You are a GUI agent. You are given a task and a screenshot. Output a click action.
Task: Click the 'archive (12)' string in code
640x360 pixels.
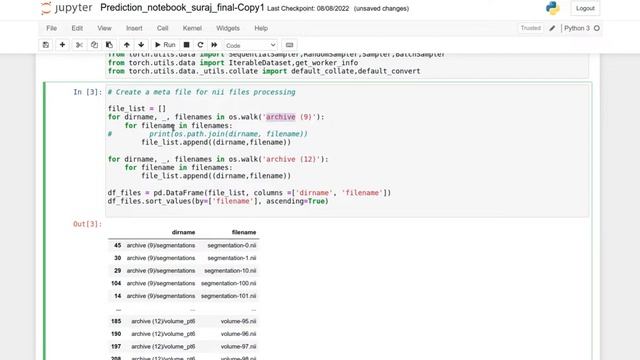pos(291,159)
